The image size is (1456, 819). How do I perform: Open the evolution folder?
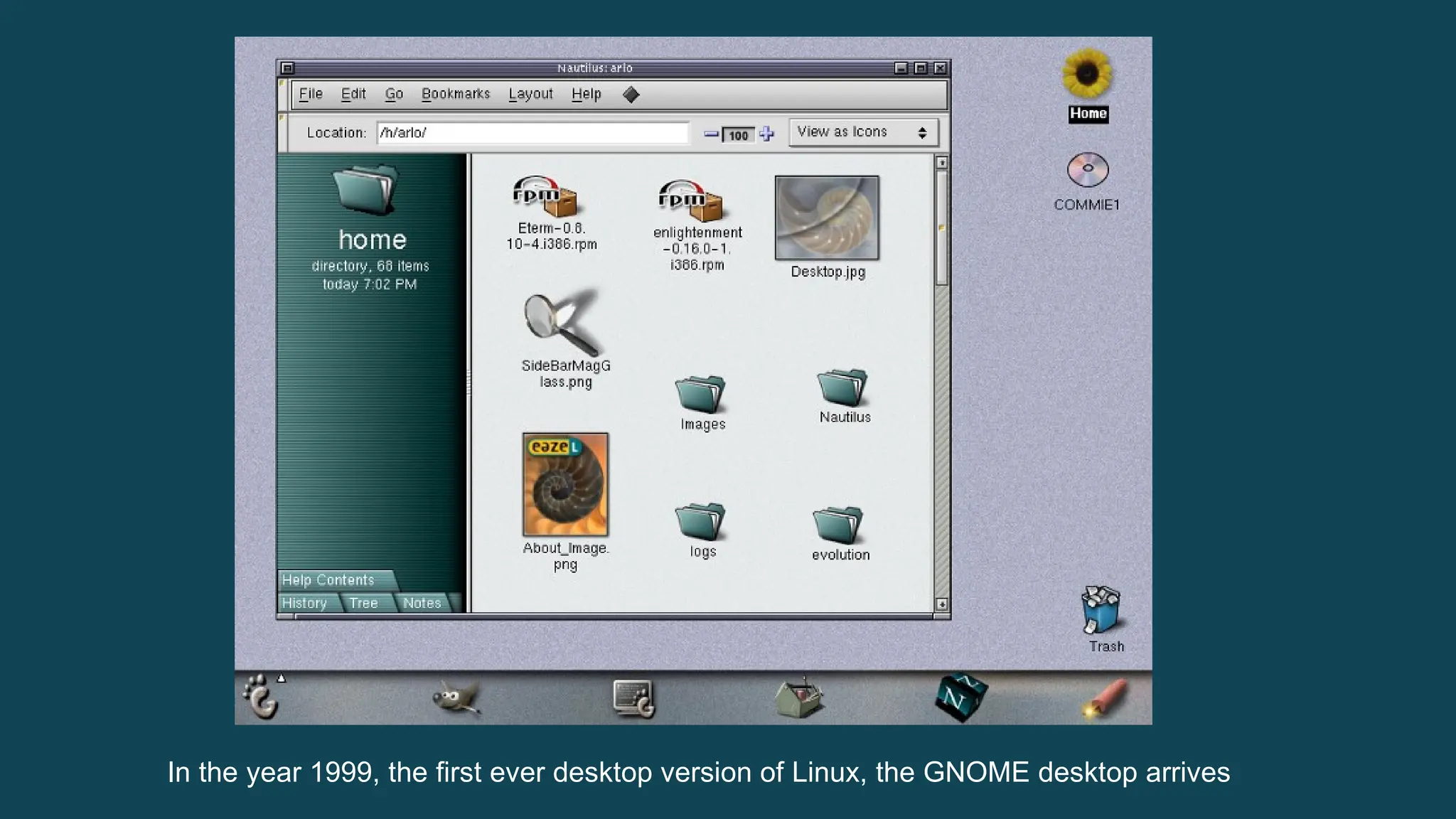click(x=838, y=525)
